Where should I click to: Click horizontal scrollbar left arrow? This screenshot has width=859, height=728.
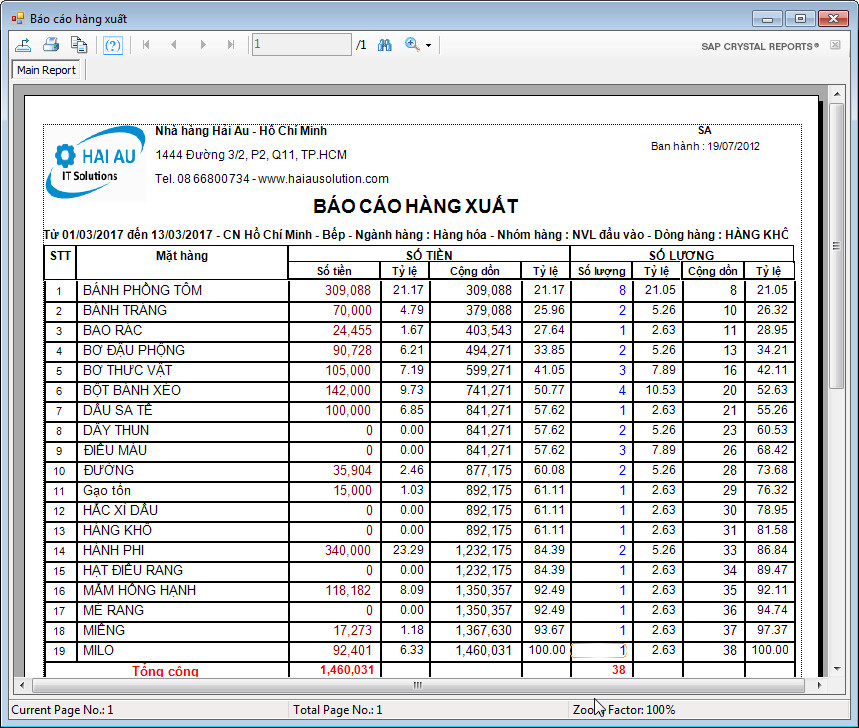pyautogui.click(x=22, y=685)
